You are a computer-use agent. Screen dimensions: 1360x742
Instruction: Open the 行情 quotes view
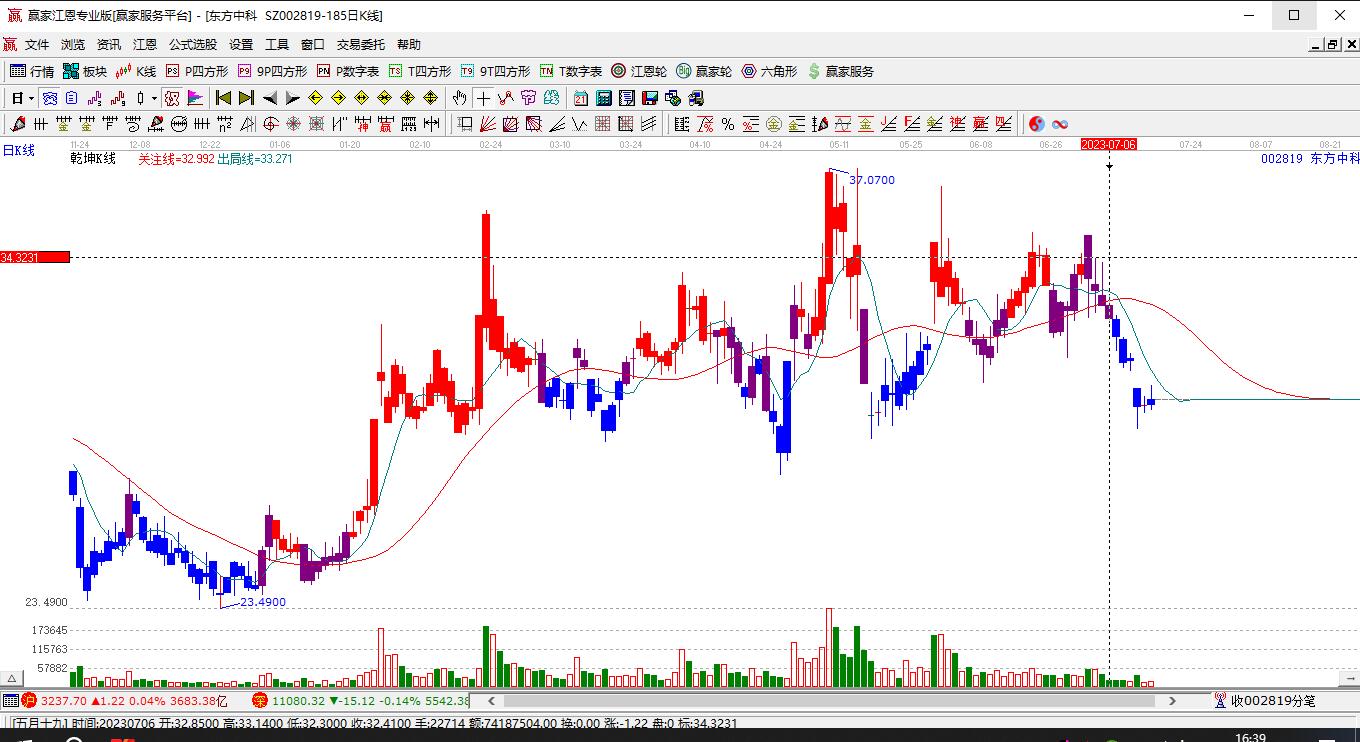coord(32,71)
